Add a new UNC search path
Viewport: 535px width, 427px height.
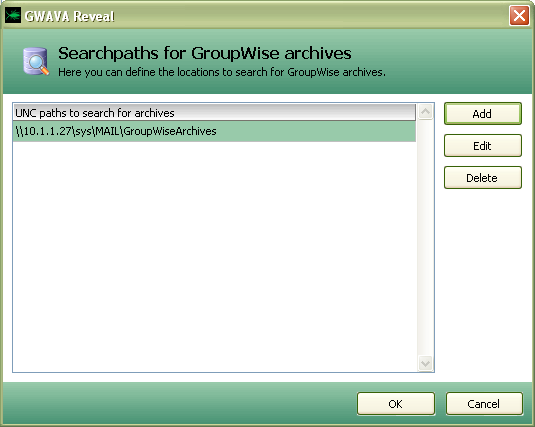tap(482, 114)
